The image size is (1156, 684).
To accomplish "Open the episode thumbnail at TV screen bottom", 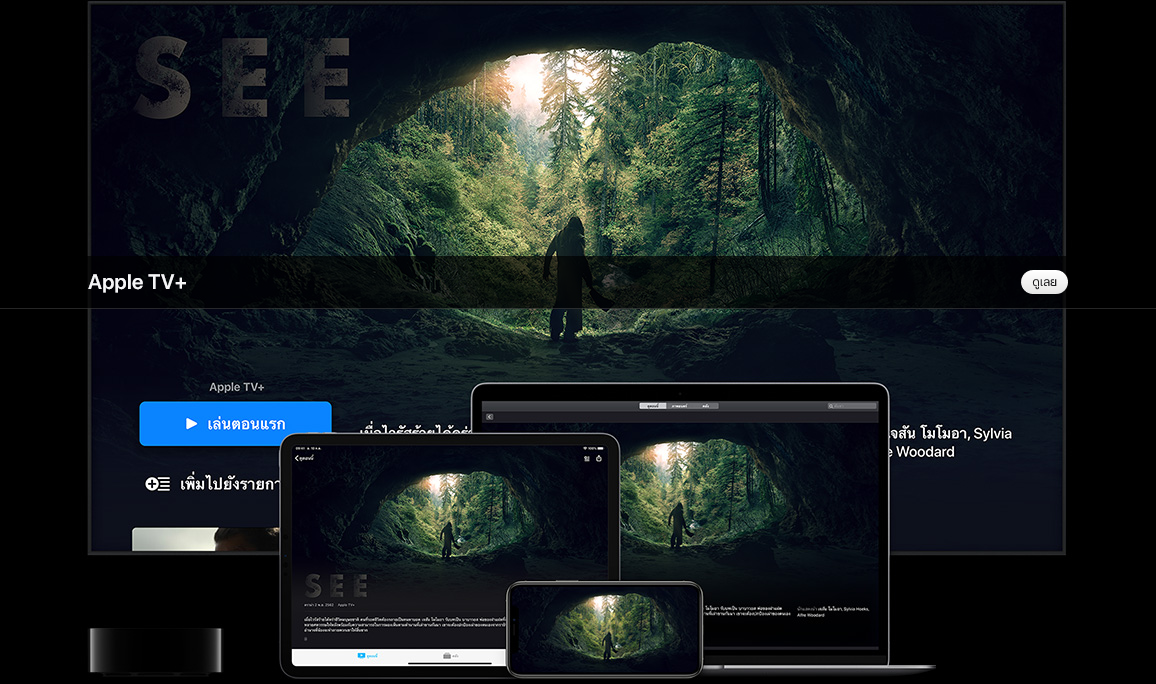I will click(205, 540).
